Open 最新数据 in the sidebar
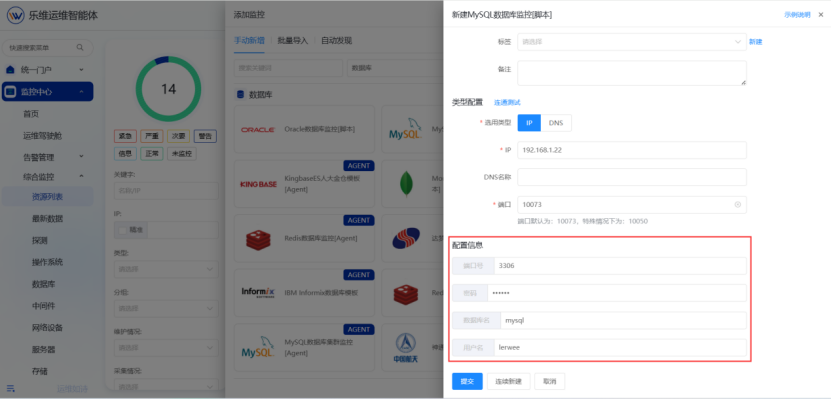 point(48,218)
